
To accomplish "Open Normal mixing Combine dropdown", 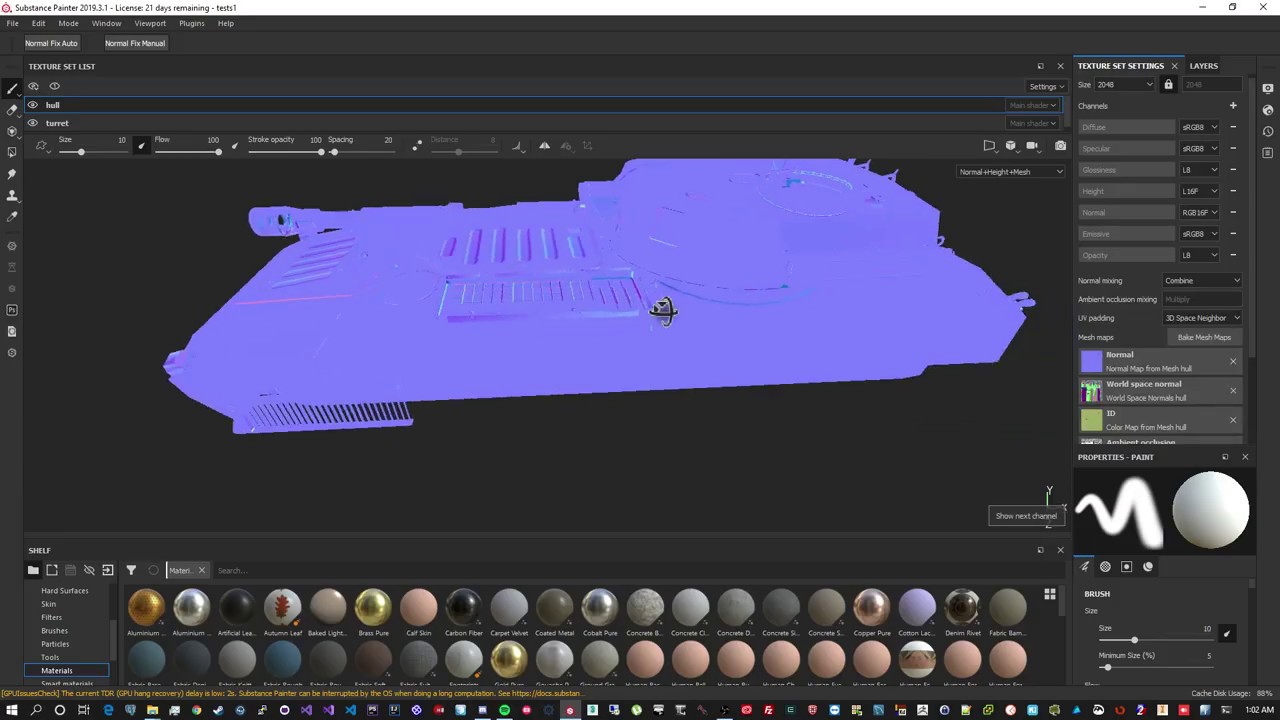I will tap(1202, 281).
